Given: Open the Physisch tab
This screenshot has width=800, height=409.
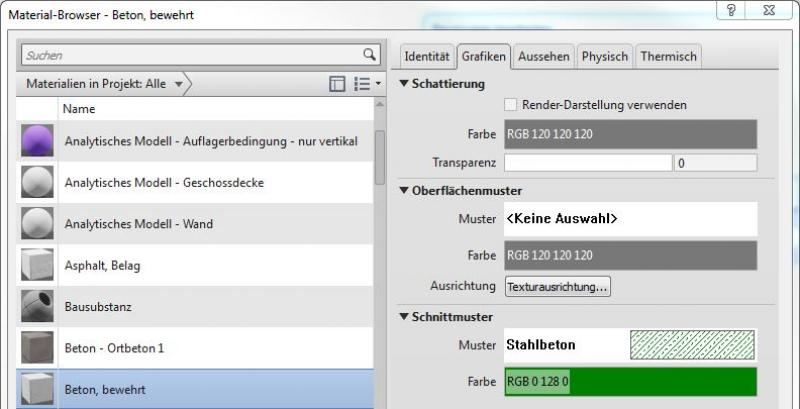Looking at the screenshot, I should coord(604,57).
